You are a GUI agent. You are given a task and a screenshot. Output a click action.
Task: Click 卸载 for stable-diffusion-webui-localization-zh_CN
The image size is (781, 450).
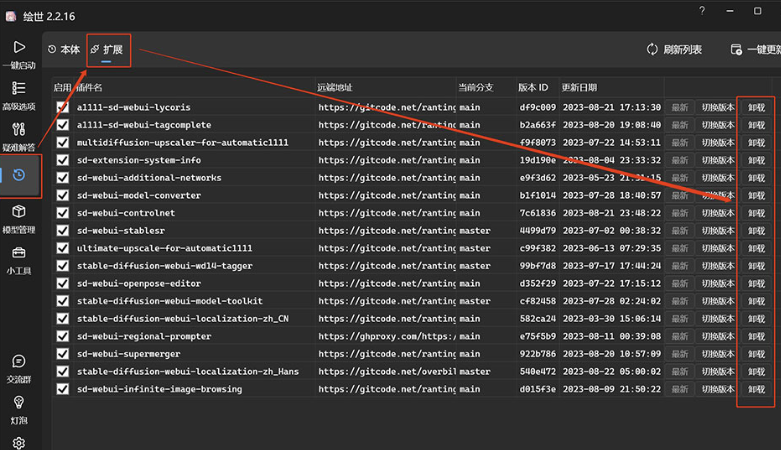point(756,318)
